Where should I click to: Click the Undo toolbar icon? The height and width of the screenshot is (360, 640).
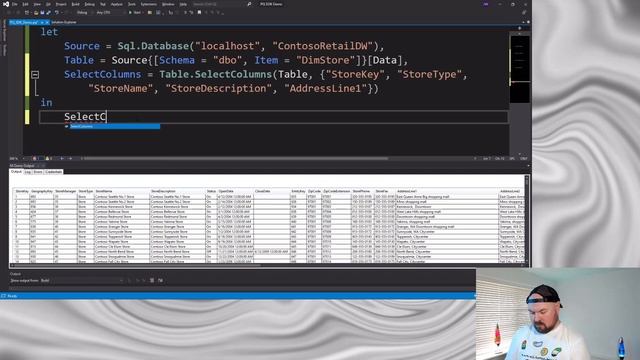pyautogui.click(x=57, y=13)
